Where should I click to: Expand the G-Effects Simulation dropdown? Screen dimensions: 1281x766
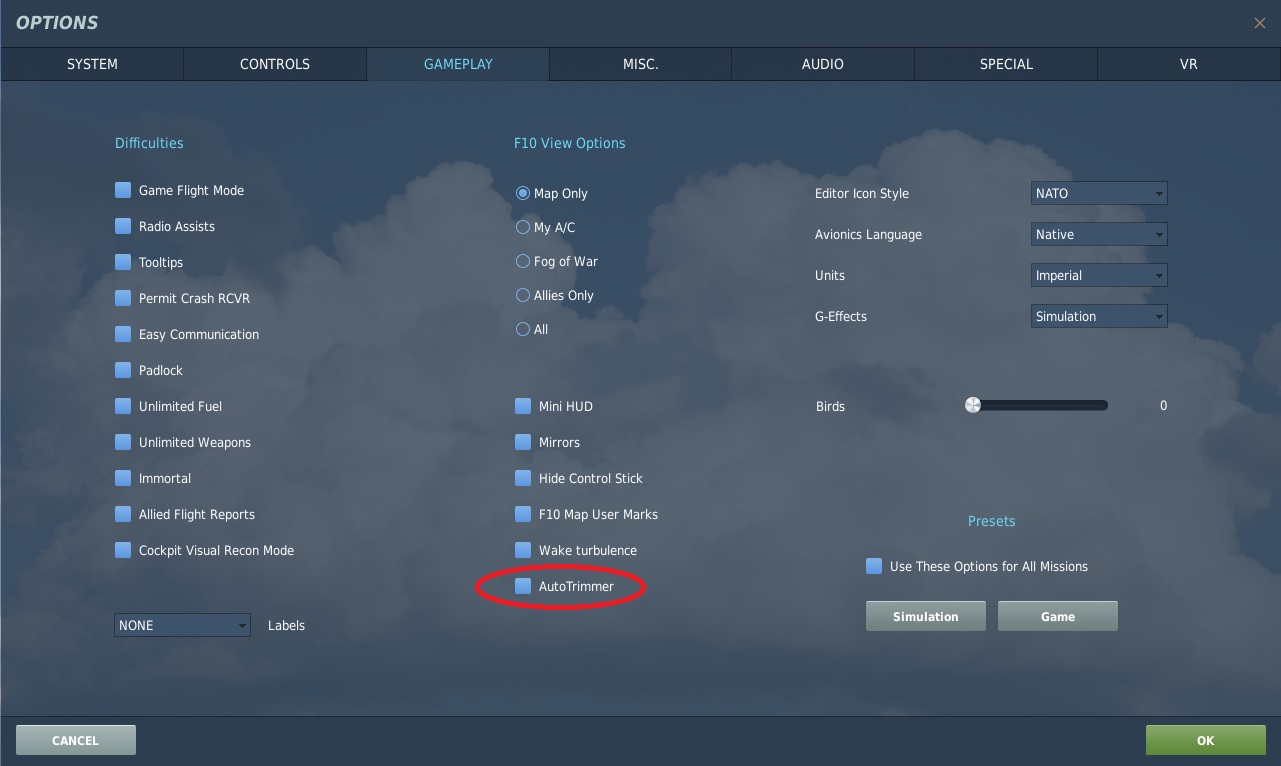[x=1098, y=316]
